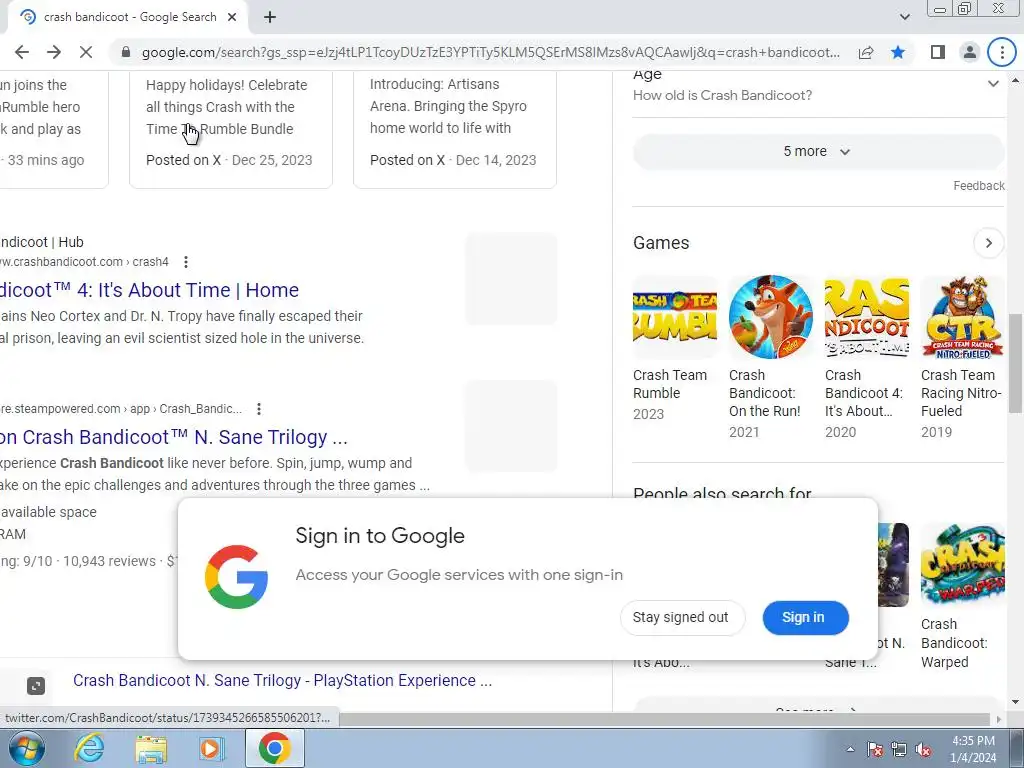Open site security padlock info

click(x=126, y=52)
